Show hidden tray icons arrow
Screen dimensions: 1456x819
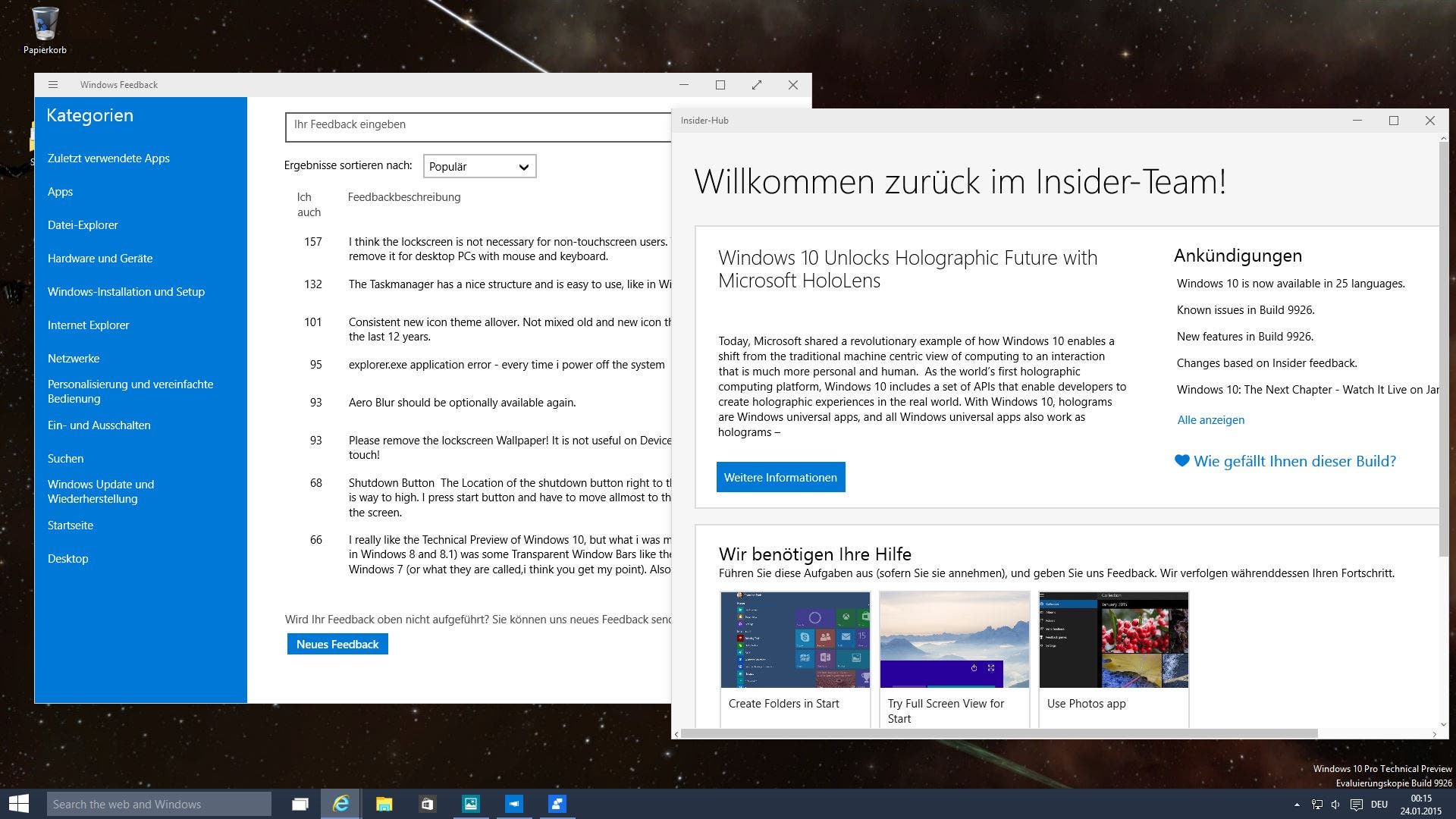tap(1297, 805)
